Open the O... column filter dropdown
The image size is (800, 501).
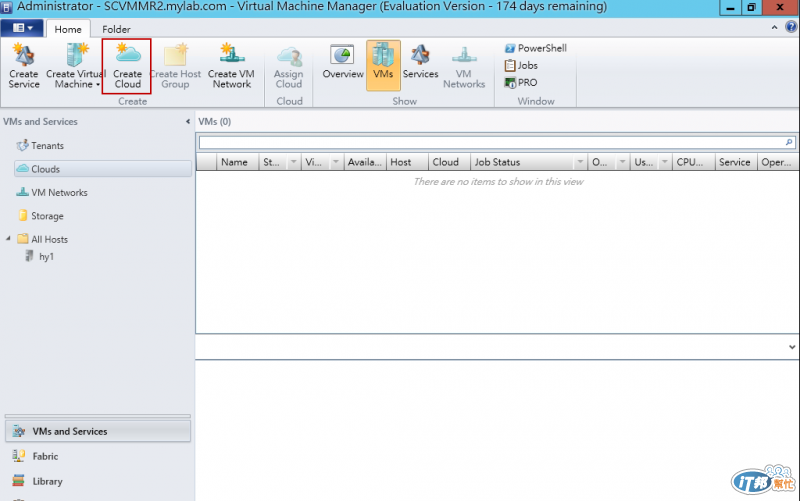pyautogui.click(x=622, y=162)
